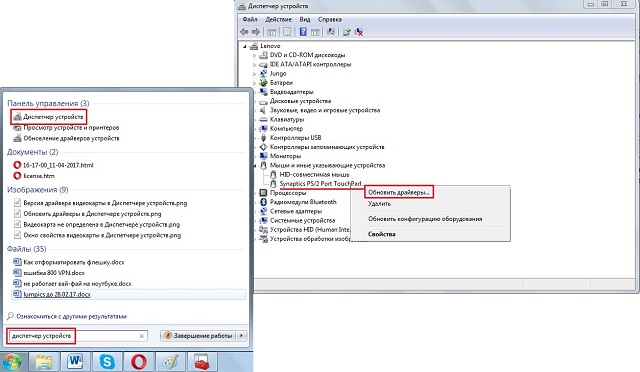Click the battery icon next to Батареи
The height and width of the screenshot is (372, 640).
[x=263, y=82]
